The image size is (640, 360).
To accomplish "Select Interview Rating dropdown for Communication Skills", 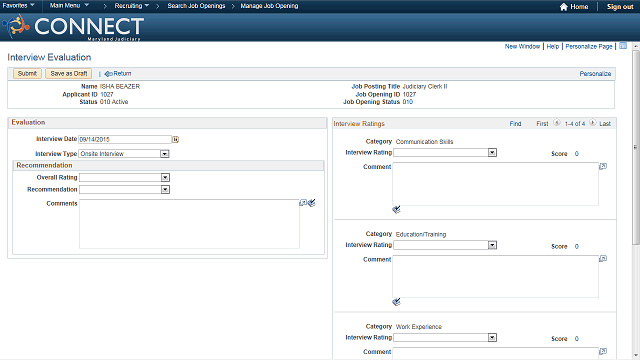I will 445,153.
